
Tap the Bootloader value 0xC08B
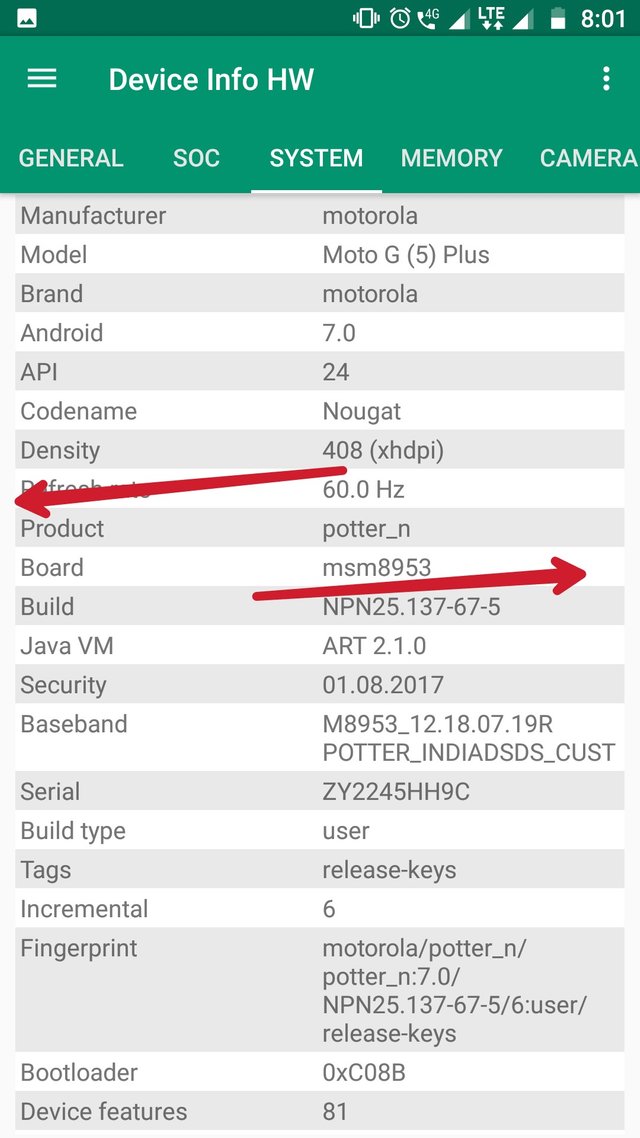click(364, 1073)
